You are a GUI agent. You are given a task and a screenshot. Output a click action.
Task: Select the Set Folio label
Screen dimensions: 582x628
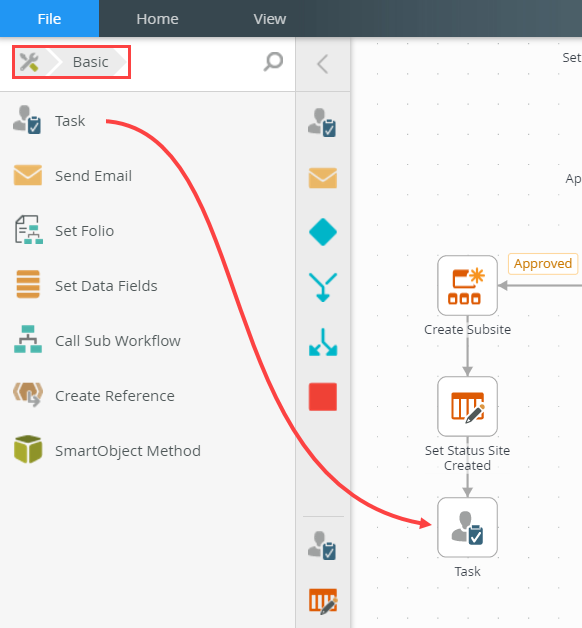[x=85, y=231]
